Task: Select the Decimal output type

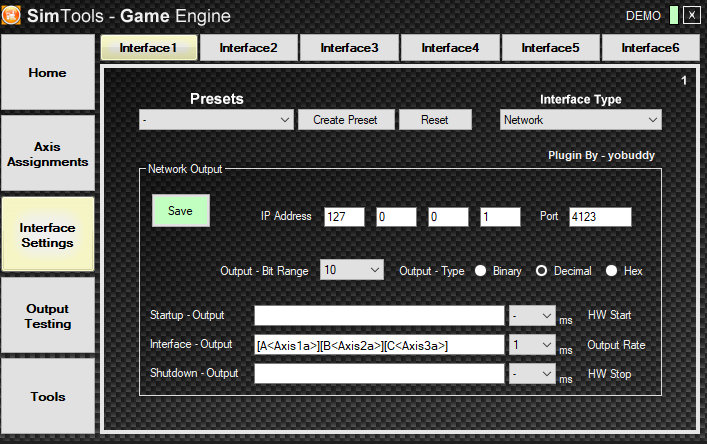Action: pyautogui.click(x=542, y=271)
